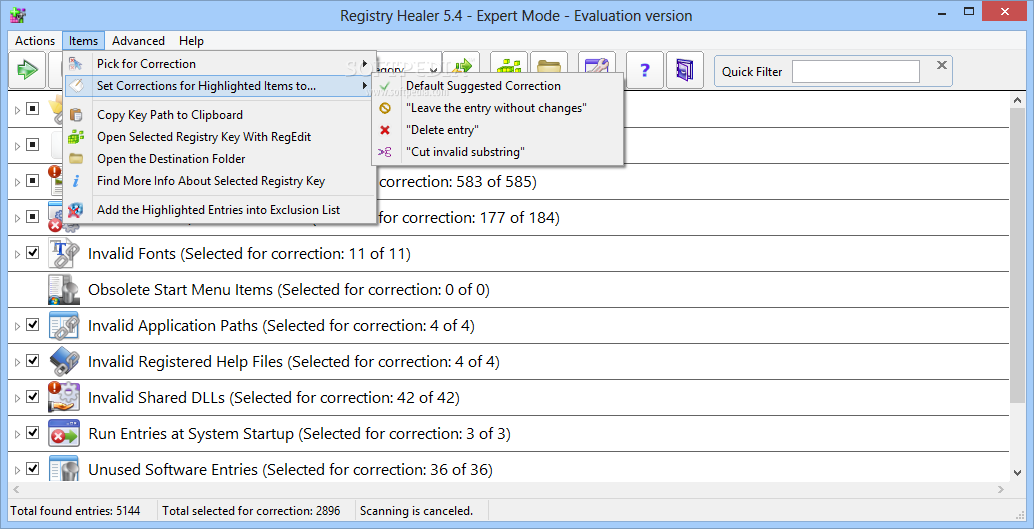
Task: Click the Exclusion List menu icon
Action: [76, 210]
